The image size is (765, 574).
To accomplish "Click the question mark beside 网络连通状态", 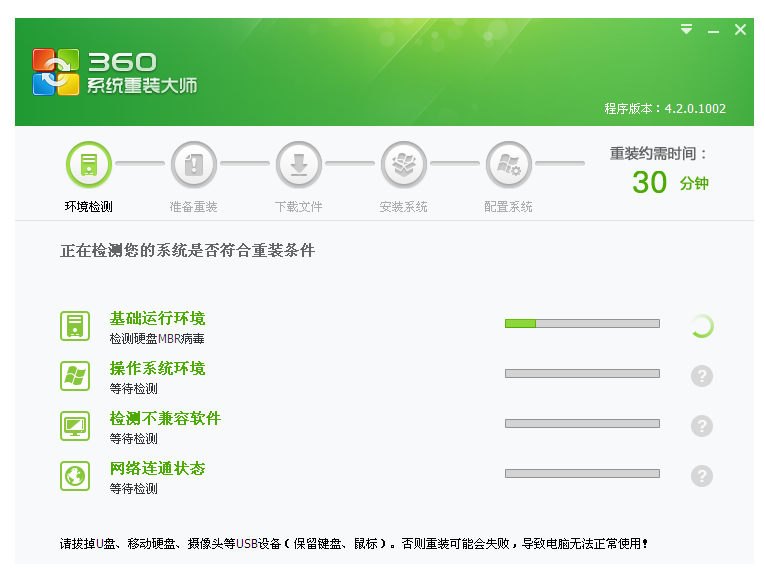I will click(x=702, y=476).
